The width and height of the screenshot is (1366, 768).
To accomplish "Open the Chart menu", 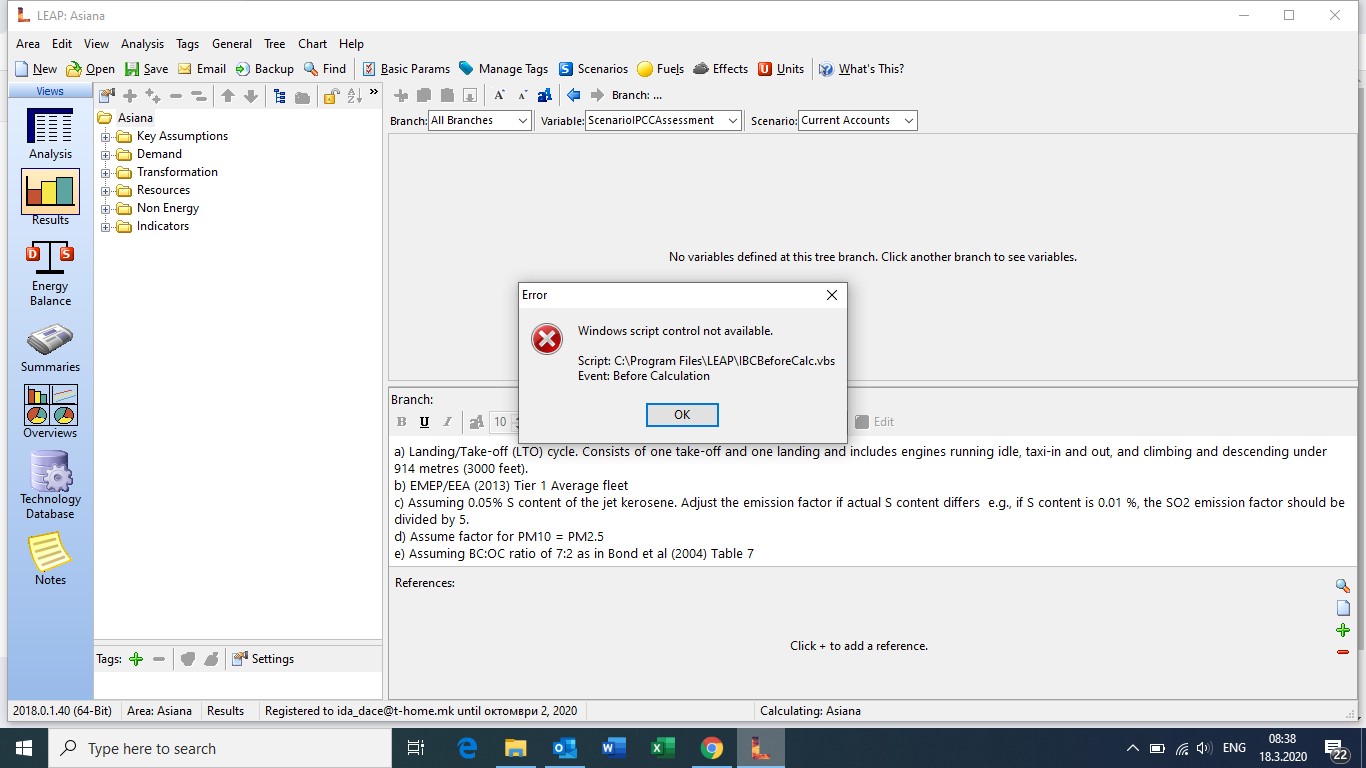I will pyautogui.click(x=312, y=44).
